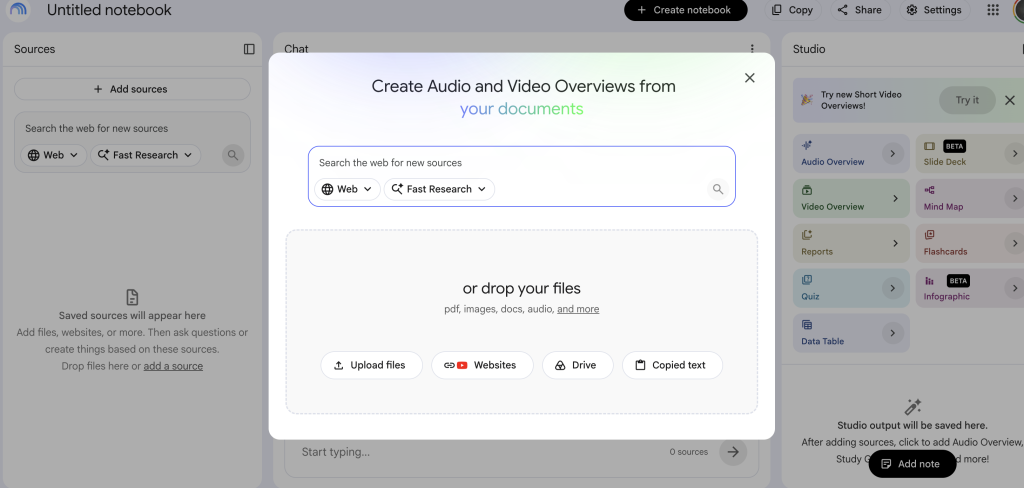The height and width of the screenshot is (488, 1024).
Task: Open Web dropdown in dialog search
Action: pyautogui.click(x=347, y=189)
